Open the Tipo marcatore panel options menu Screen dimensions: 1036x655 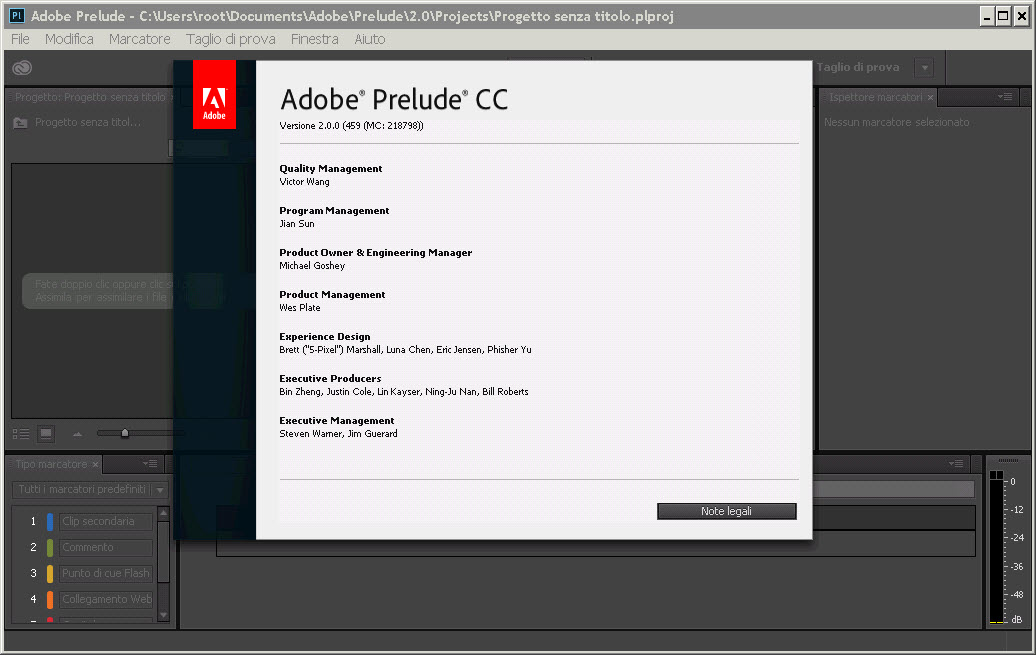click(150, 464)
